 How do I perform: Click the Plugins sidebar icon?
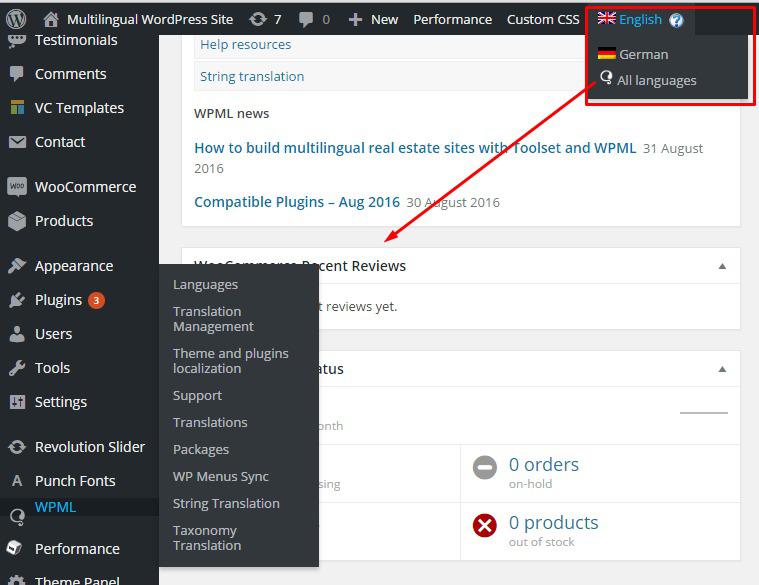16,300
